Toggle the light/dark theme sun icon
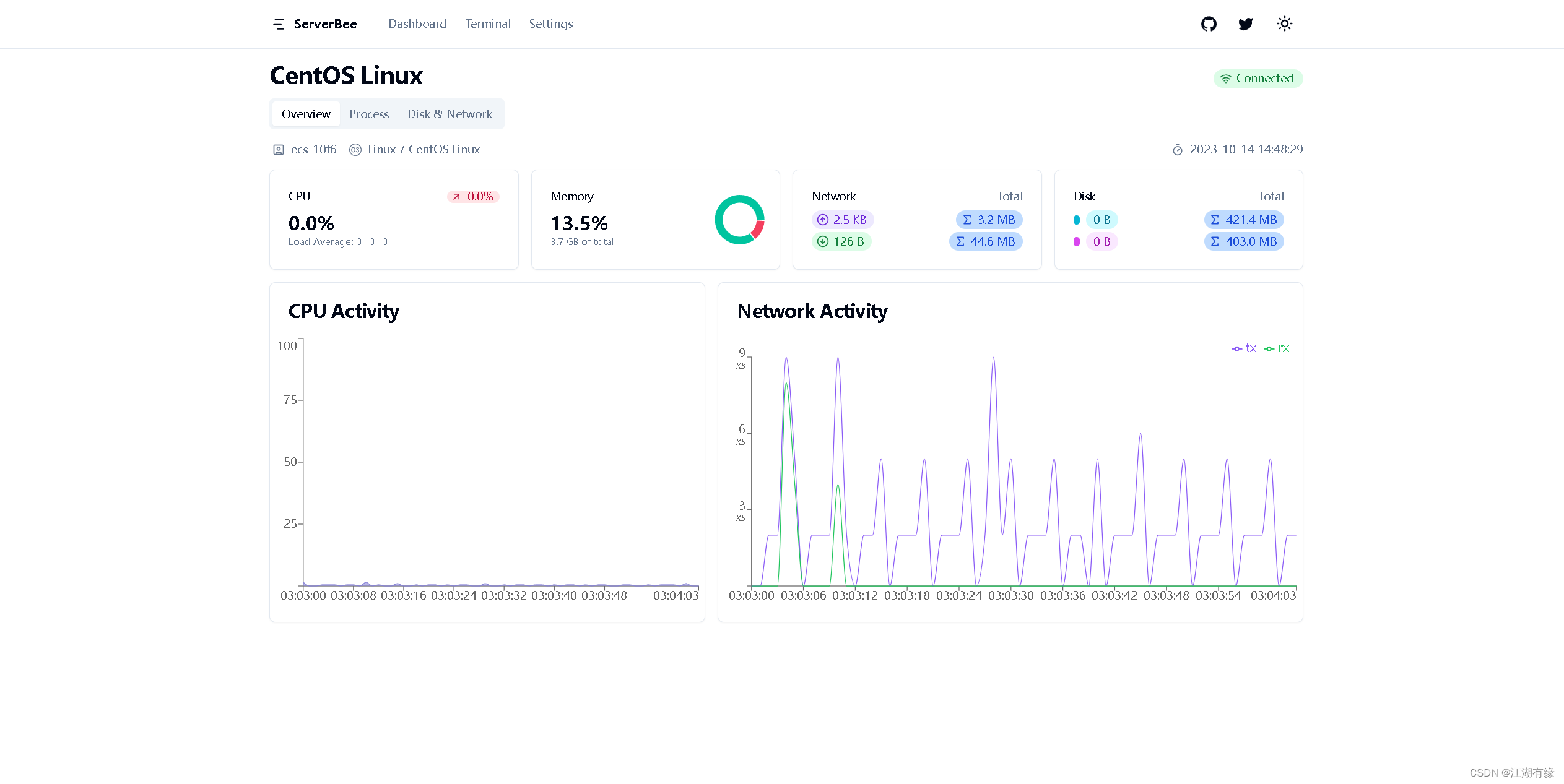Viewport: 1564px width, 784px height. click(x=1285, y=24)
